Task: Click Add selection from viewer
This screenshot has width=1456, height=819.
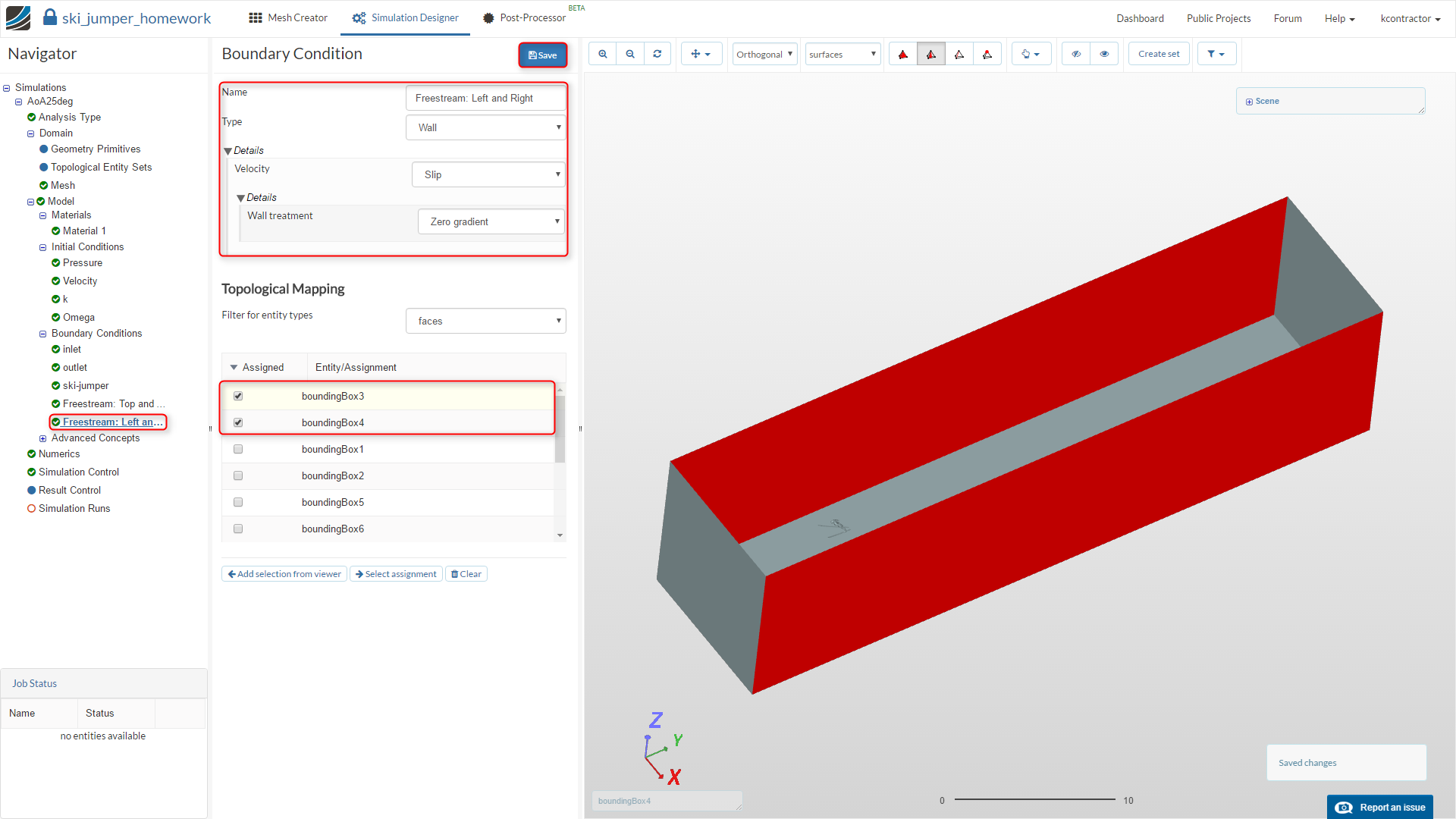Action: (284, 574)
